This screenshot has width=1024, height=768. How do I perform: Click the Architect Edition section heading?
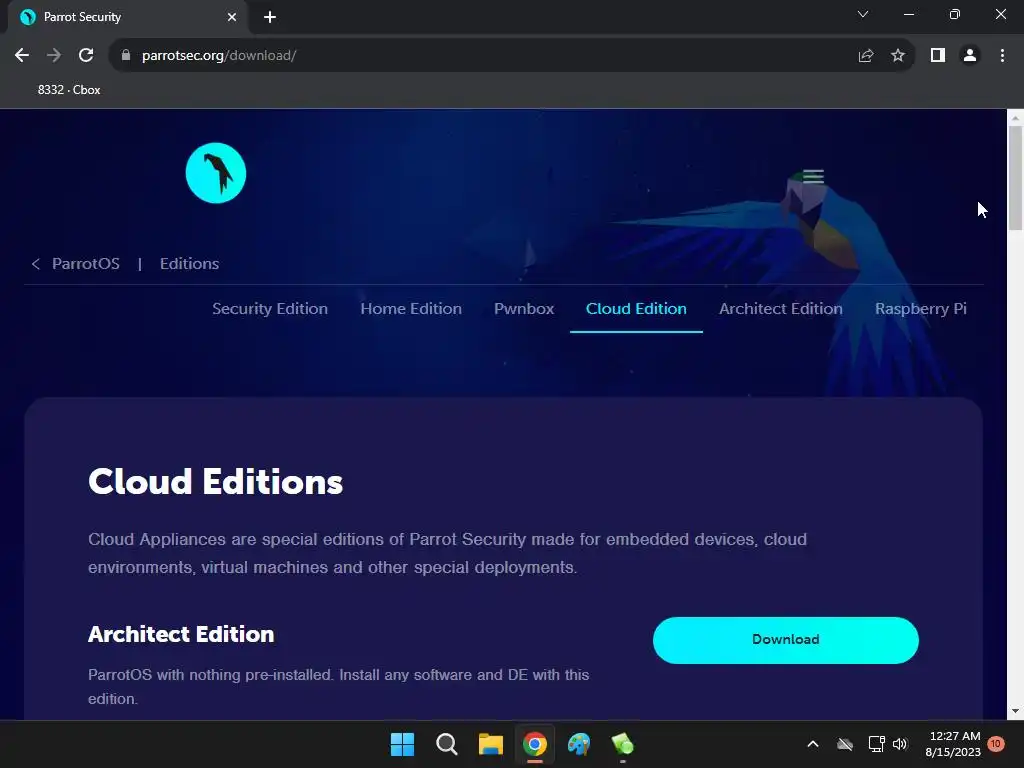click(181, 634)
